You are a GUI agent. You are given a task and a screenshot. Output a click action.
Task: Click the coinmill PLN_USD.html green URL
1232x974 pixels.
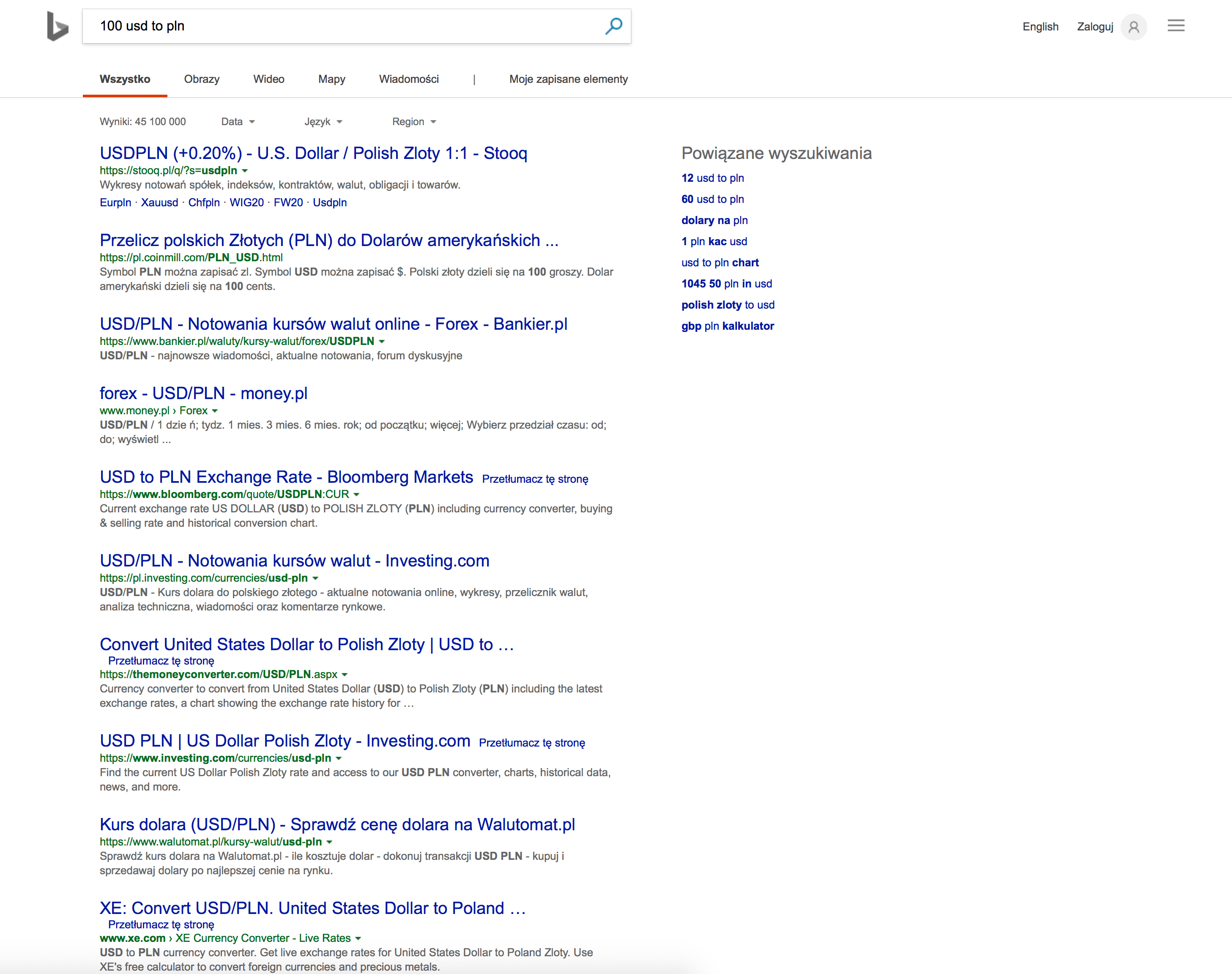(191, 257)
